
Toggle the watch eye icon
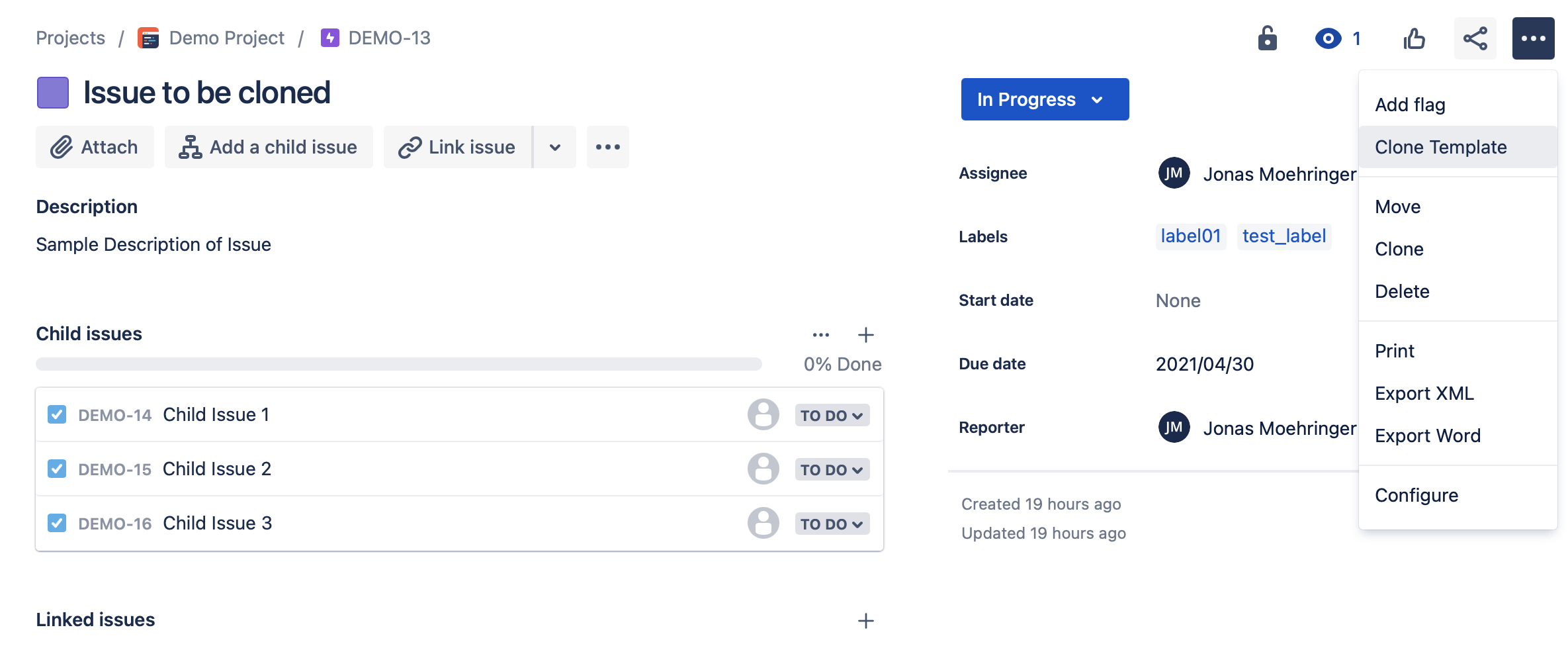point(1328,38)
